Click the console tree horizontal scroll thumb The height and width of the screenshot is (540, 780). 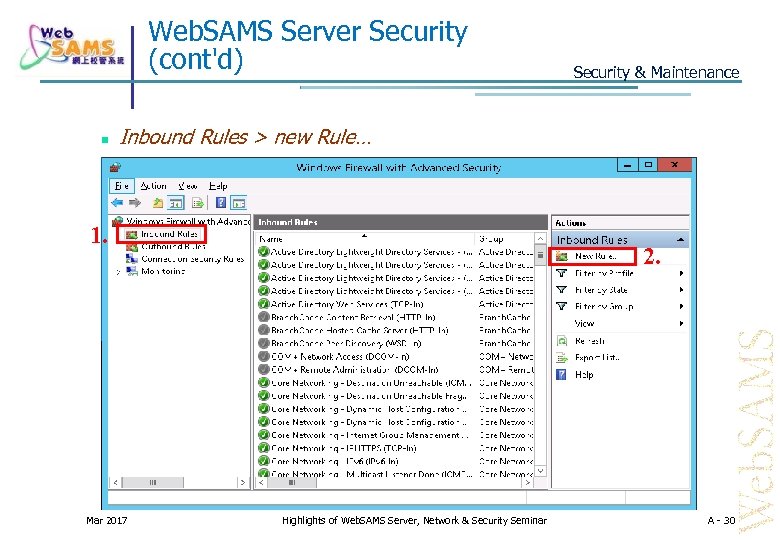coord(153,482)
